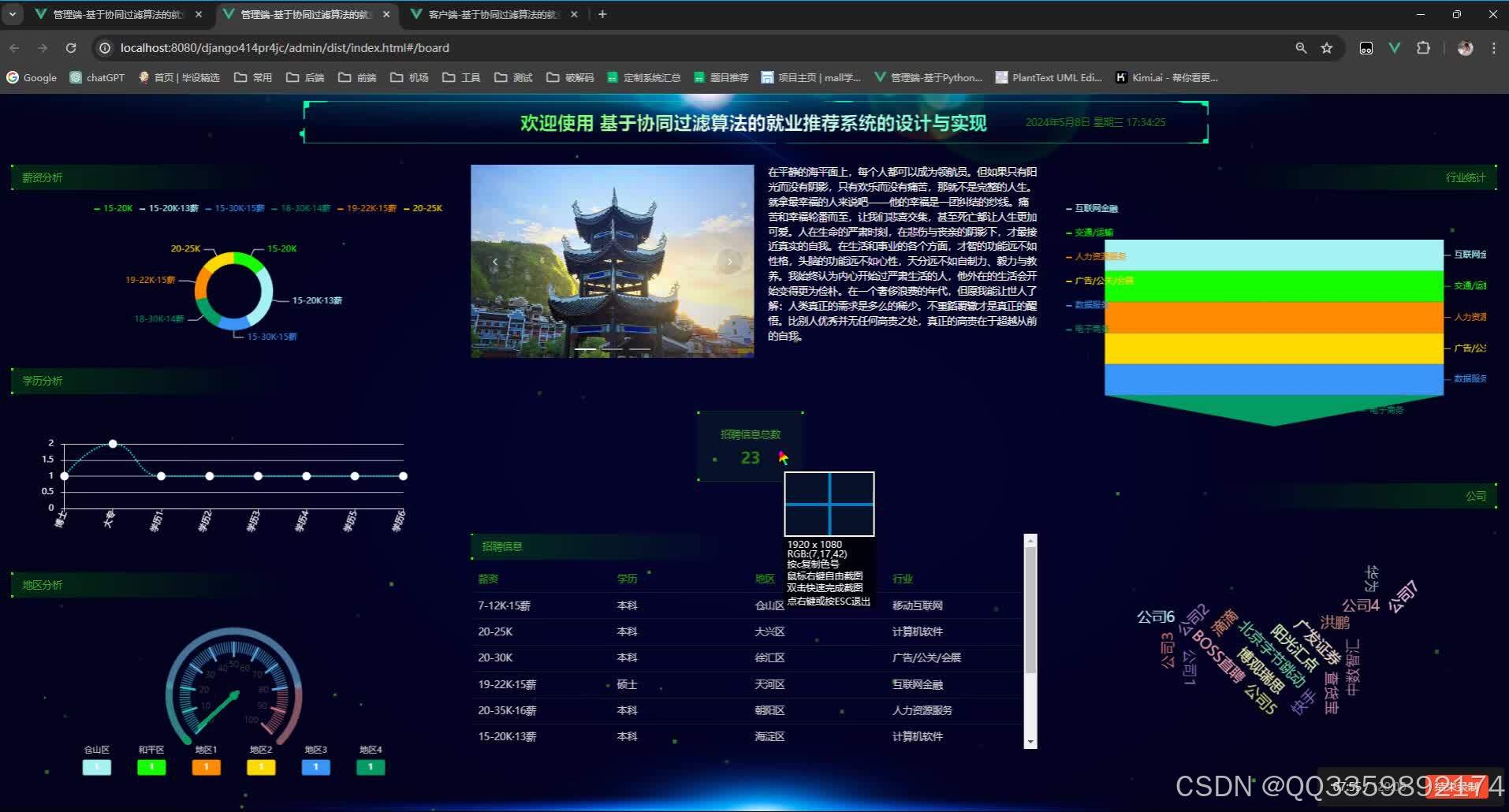This screenshot has width=1509, height=812.
Task: Open the Google bookmark
Action: 32,77
